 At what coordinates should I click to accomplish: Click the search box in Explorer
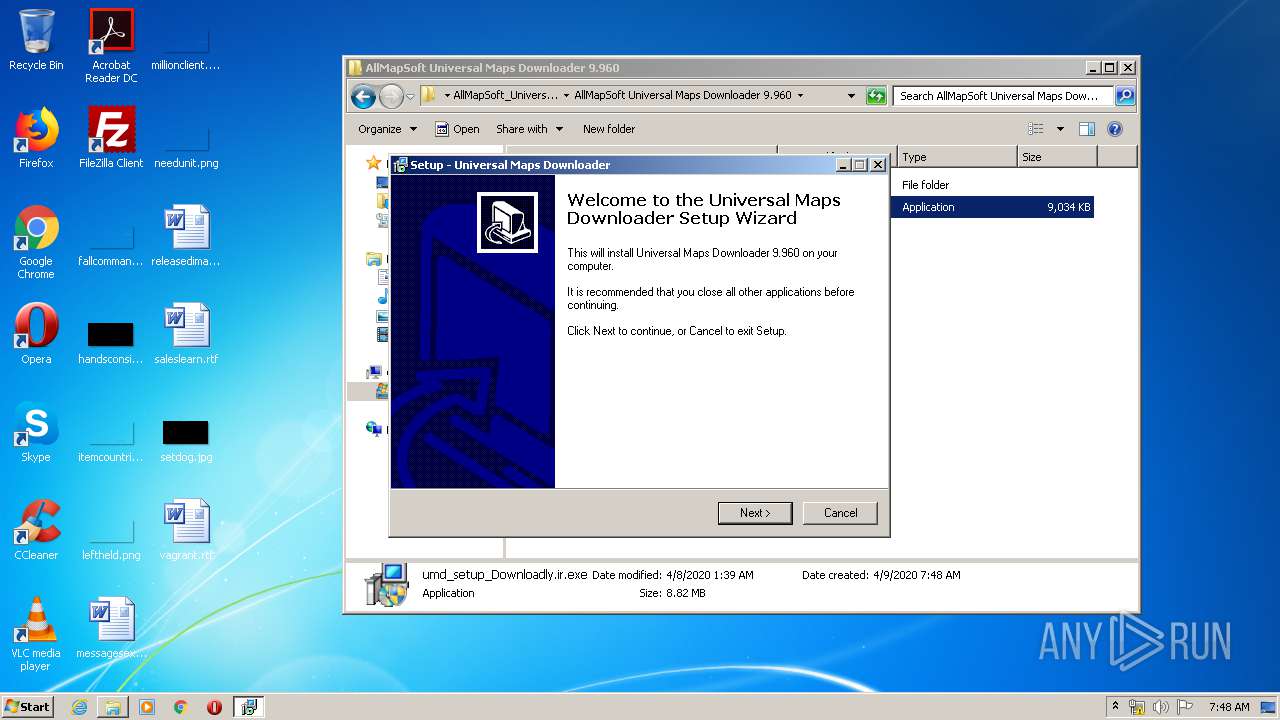point(1003,96)
